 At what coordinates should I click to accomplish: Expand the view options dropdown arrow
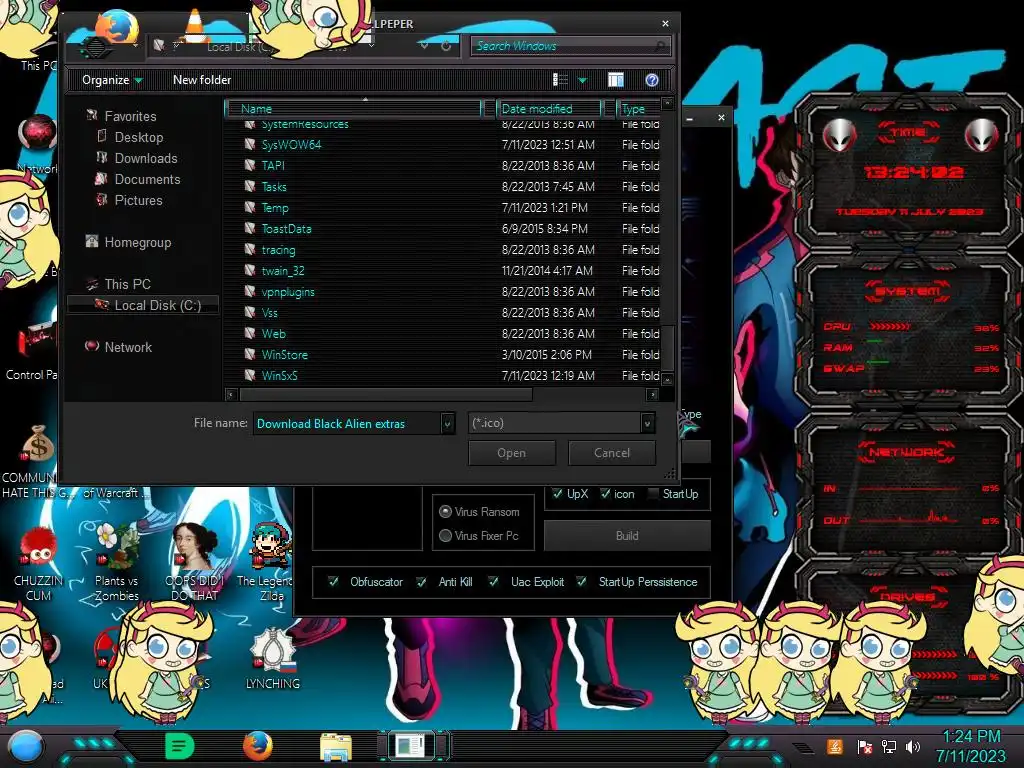[x=583, y=80]
